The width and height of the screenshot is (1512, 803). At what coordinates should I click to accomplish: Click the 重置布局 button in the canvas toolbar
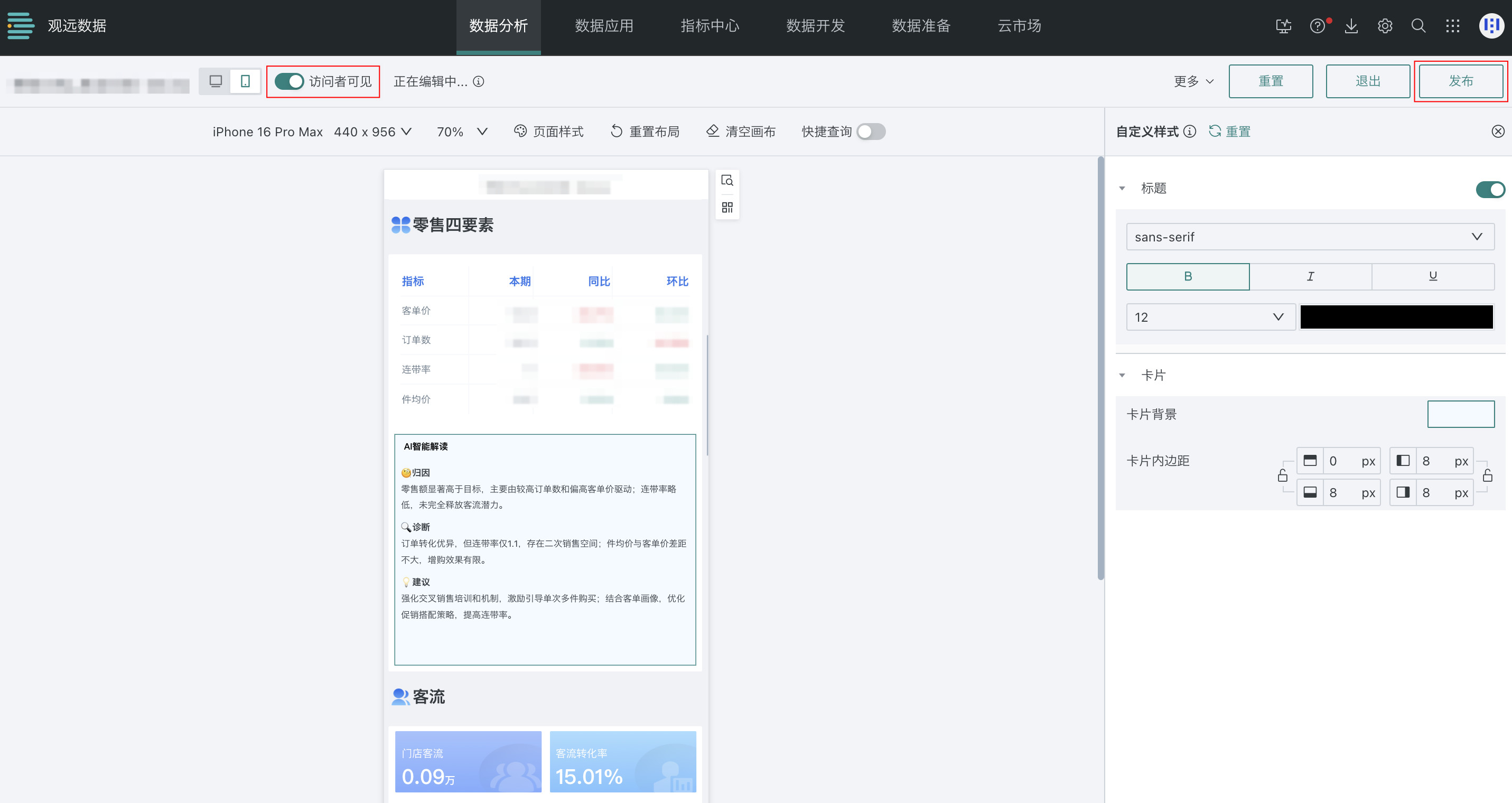(x=645, y=132)
